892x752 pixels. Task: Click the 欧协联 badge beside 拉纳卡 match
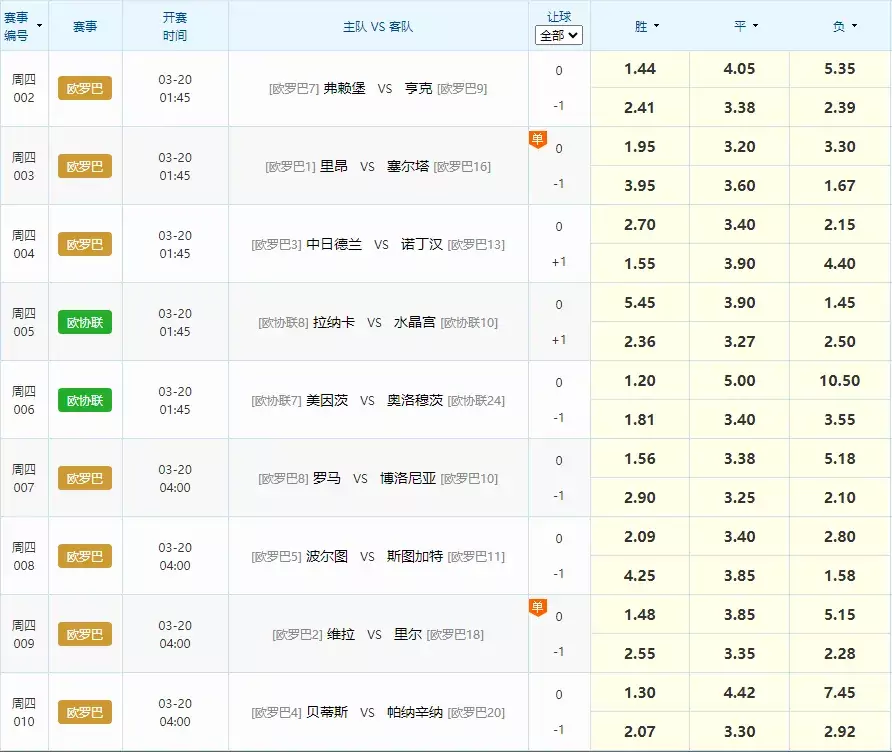85,322
